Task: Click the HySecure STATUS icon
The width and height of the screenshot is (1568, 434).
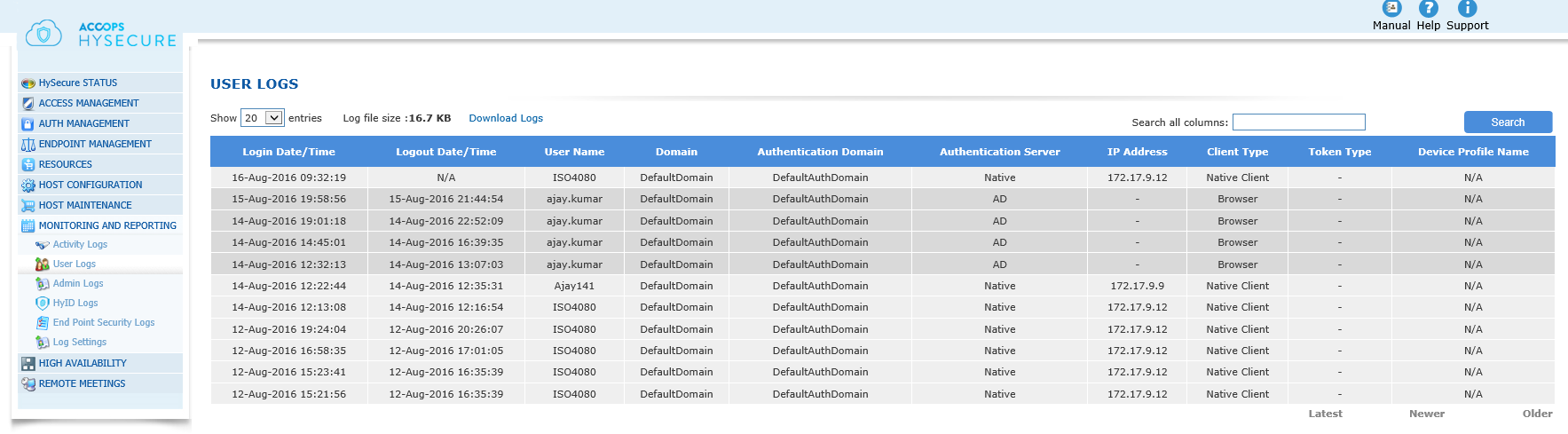Action: (x=28, y=83)
